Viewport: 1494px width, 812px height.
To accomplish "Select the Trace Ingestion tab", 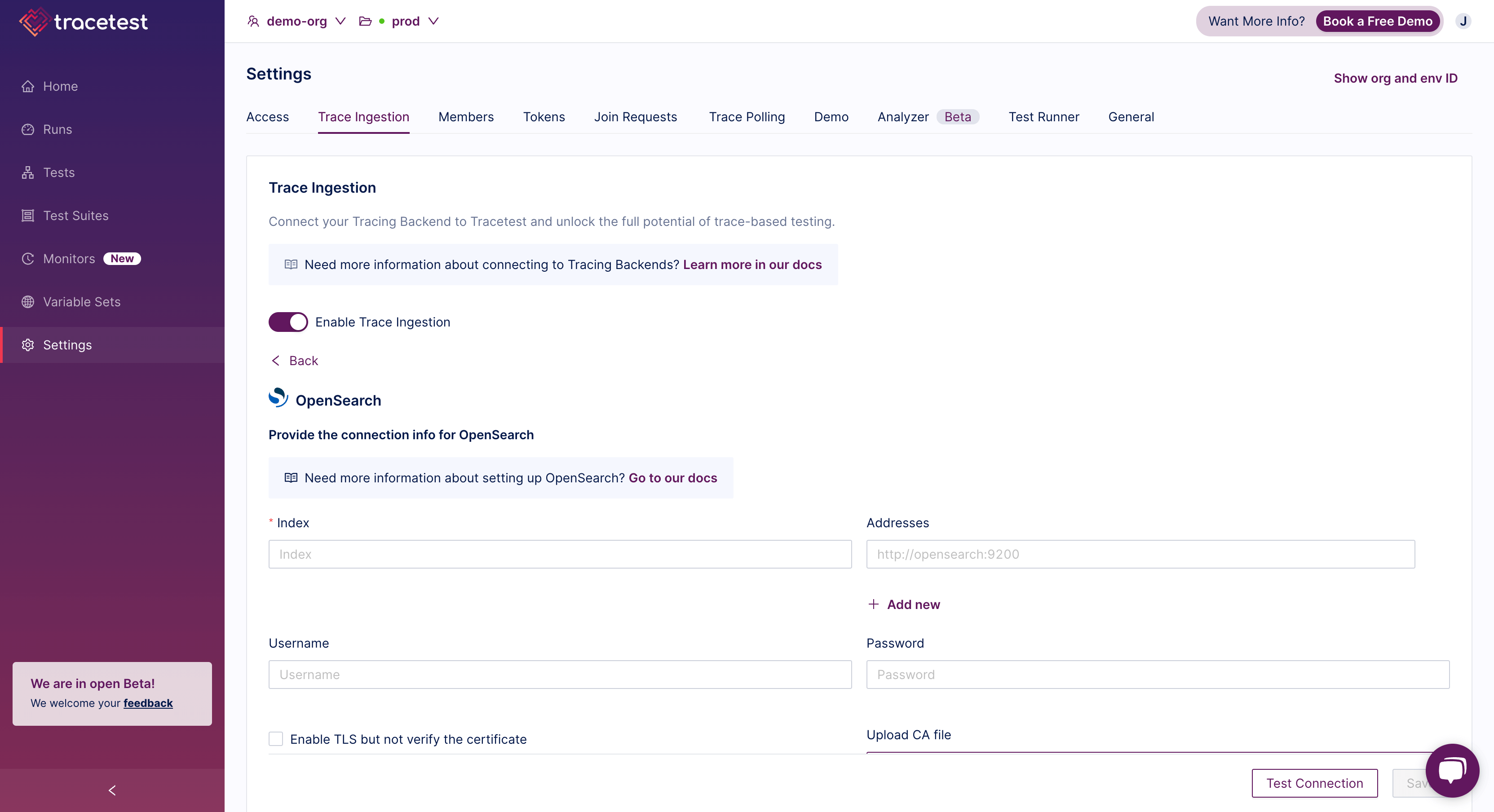I will click(364, 117).
